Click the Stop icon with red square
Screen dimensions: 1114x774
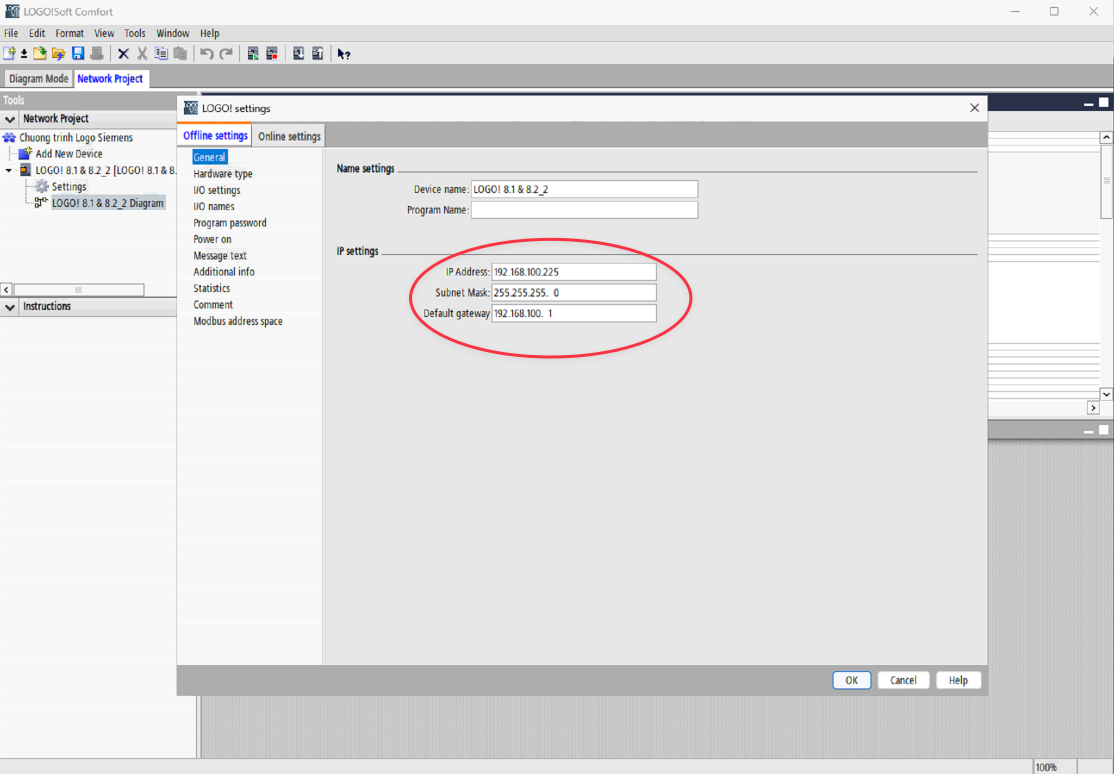point(272,53)
